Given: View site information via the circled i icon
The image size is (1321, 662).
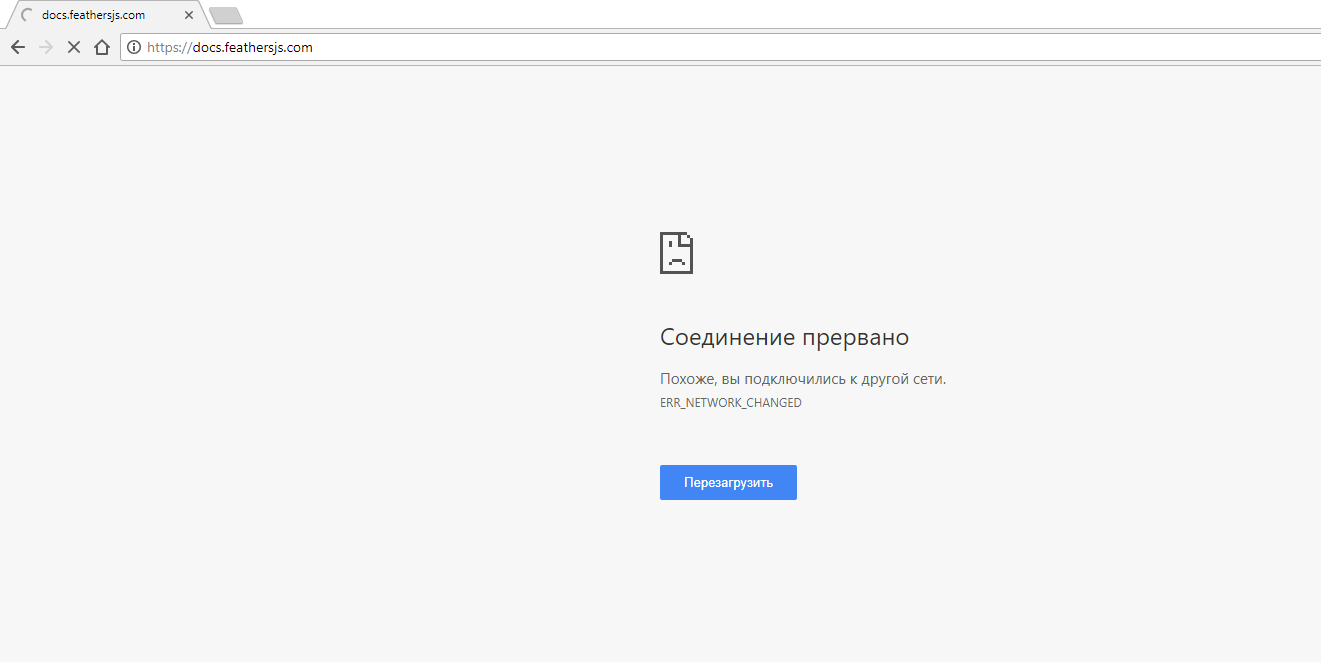Looking at the screenshot, I should (134, 47).
